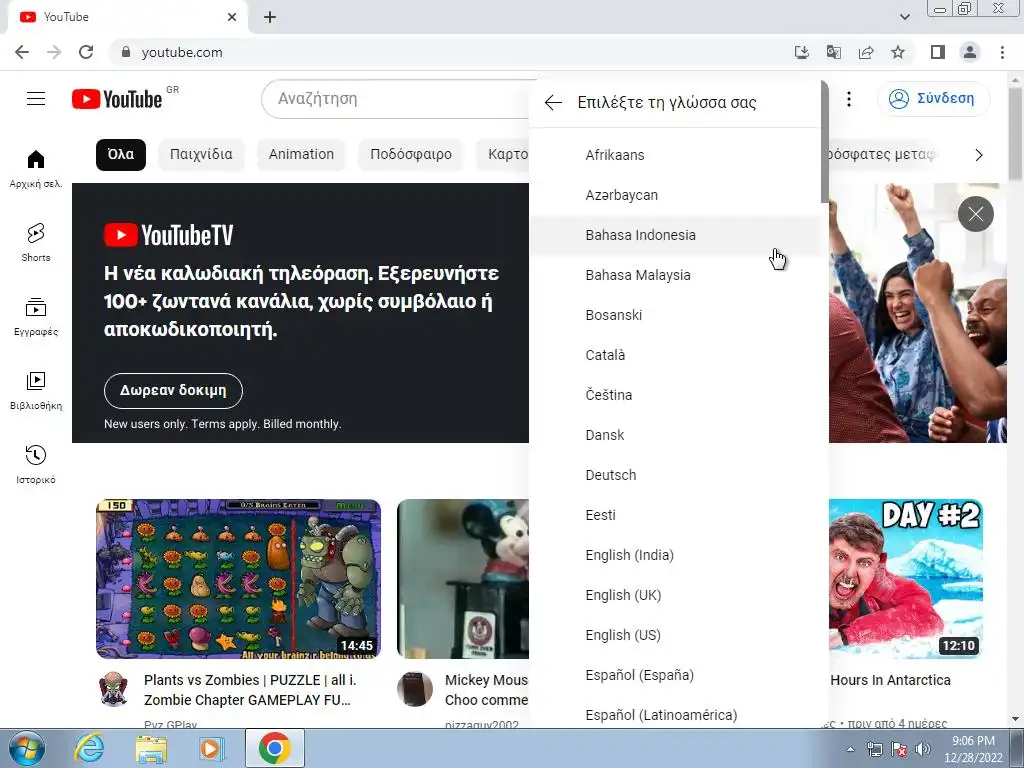Choose Català language
This screenshot has height=768, width=1024.
(675, 355)
